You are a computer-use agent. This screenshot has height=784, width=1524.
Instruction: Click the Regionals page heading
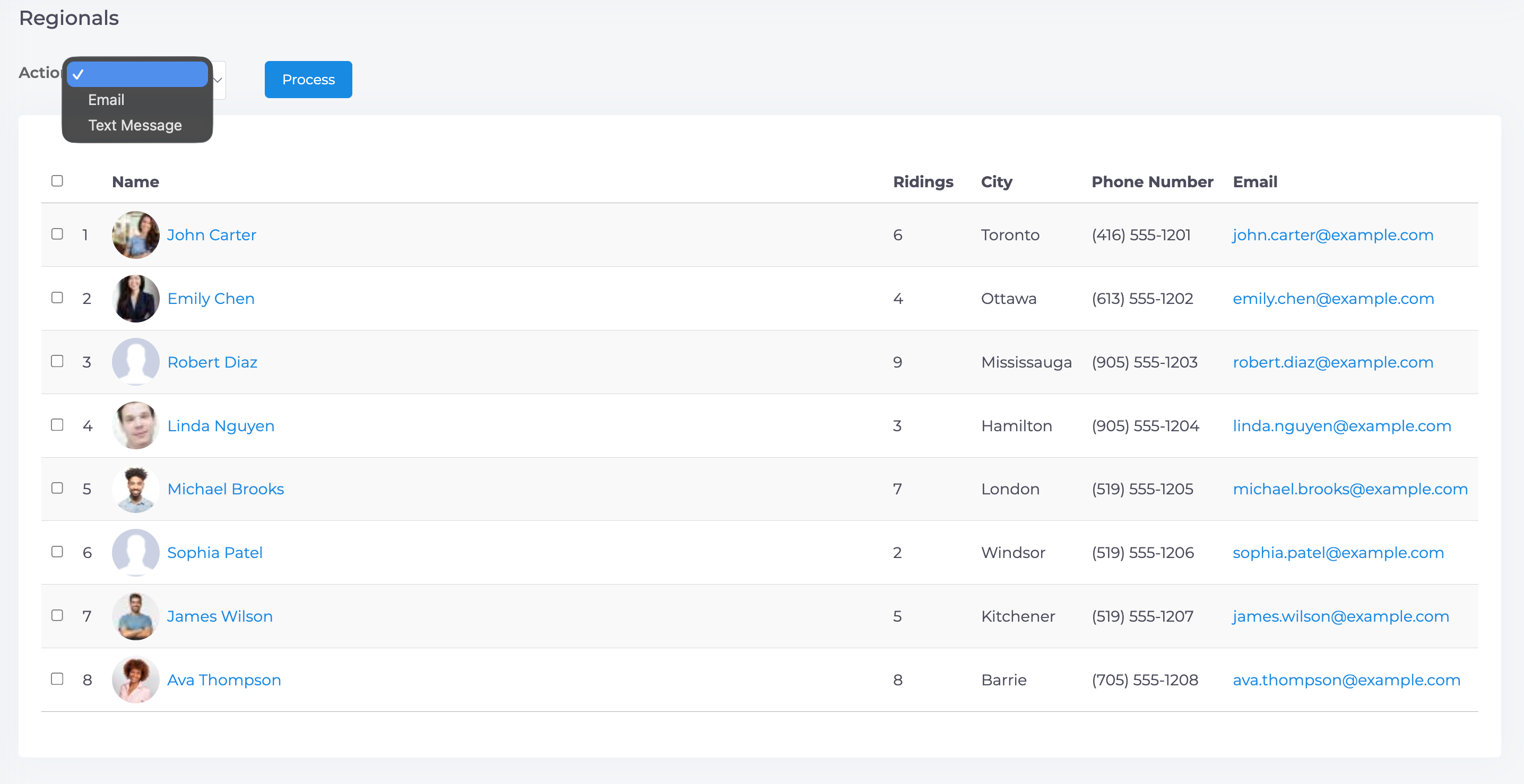[x=68, y=19]
